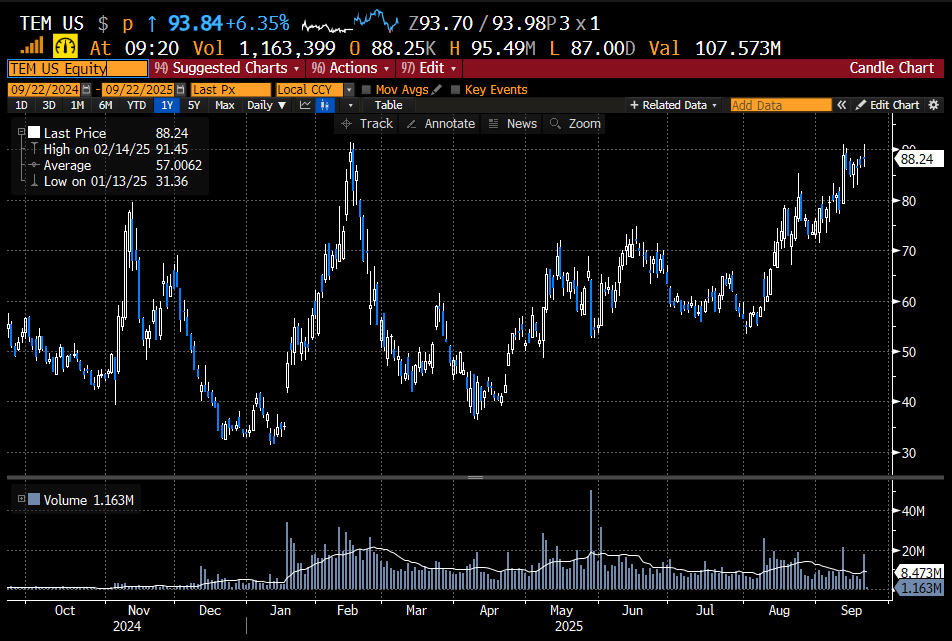Screen dimensions: 952x641
Task: Collapse the Last Price legend box toggle
Action: coord(21,132)
